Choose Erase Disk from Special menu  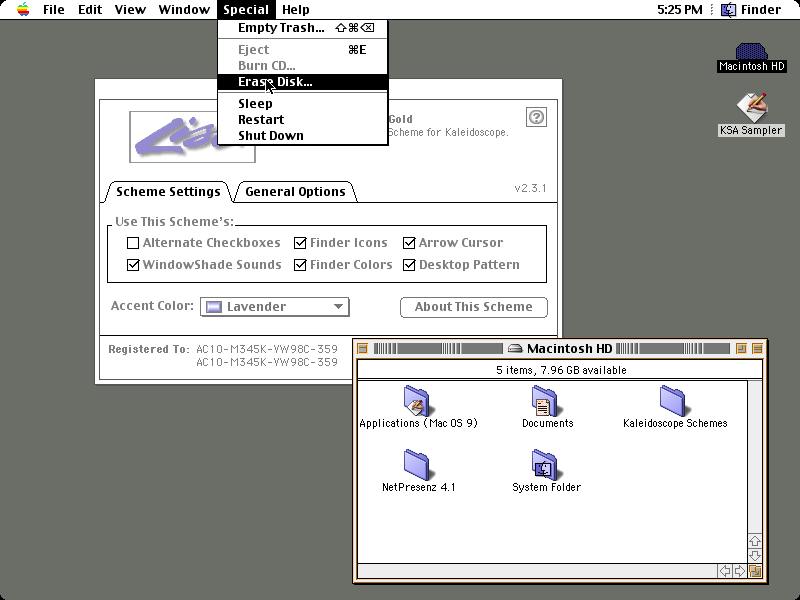(303, 82)
